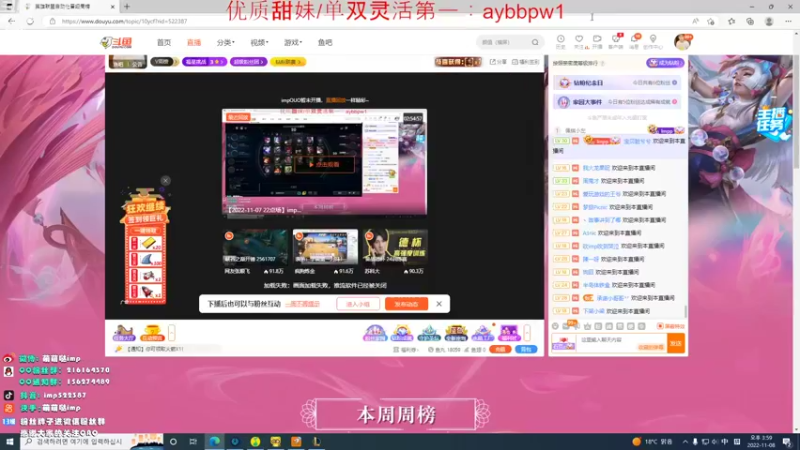Expand the gift bar right arrow
This screenshot has width=800, height=450.
(527, 333)
